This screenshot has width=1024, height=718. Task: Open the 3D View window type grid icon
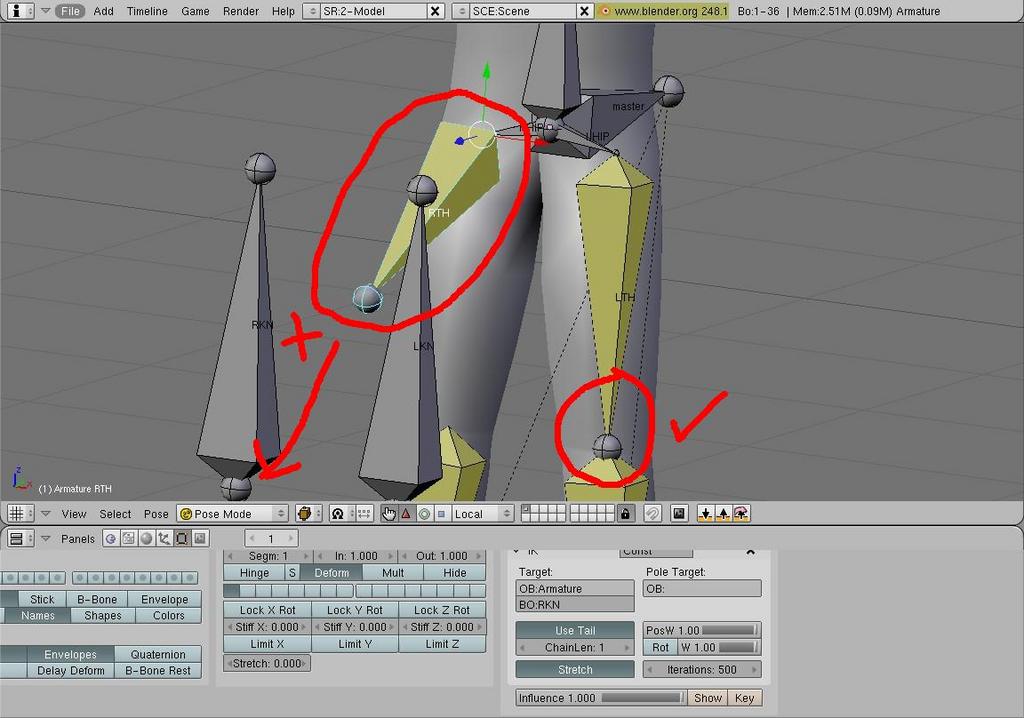[x=20, y=514]
